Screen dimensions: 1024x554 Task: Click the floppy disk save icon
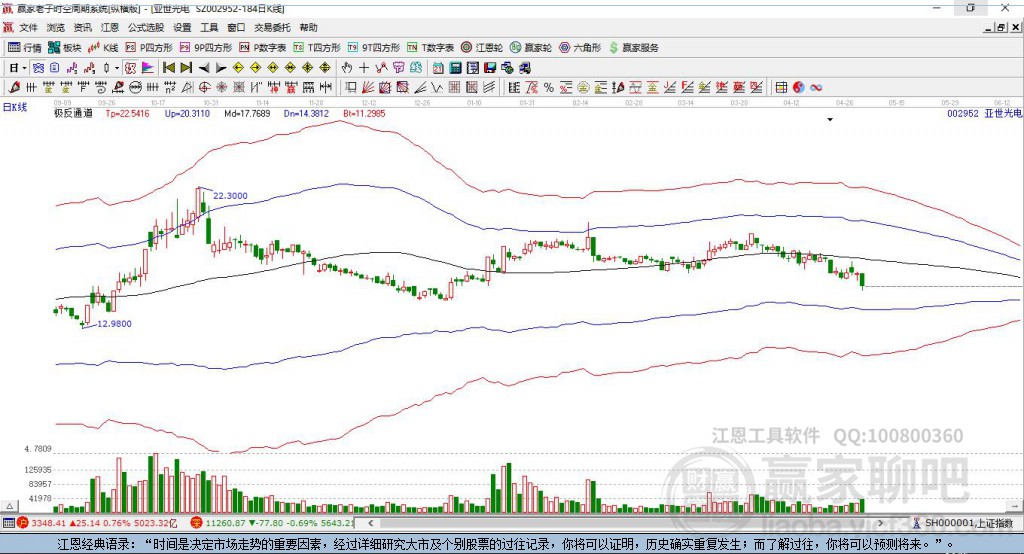(490, 68)
